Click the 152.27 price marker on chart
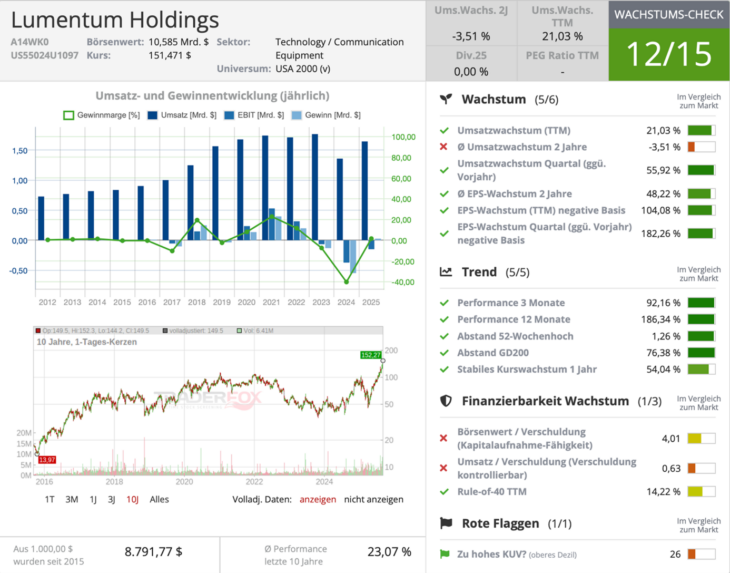Image resolution: width=730 pixels, height=573 pixels. click(371, 355)
